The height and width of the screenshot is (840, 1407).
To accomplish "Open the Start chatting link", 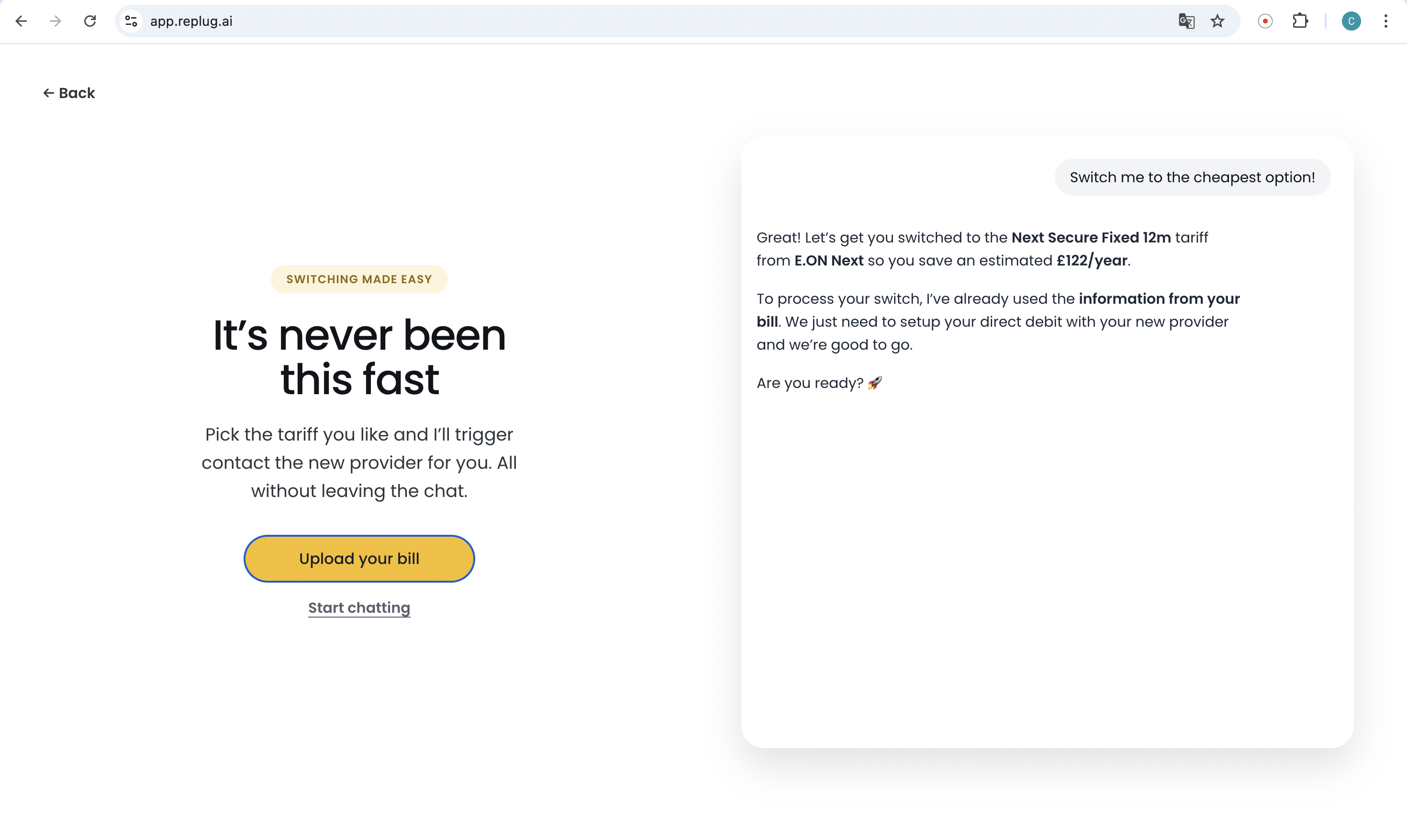I will click(x=359, y=608).
